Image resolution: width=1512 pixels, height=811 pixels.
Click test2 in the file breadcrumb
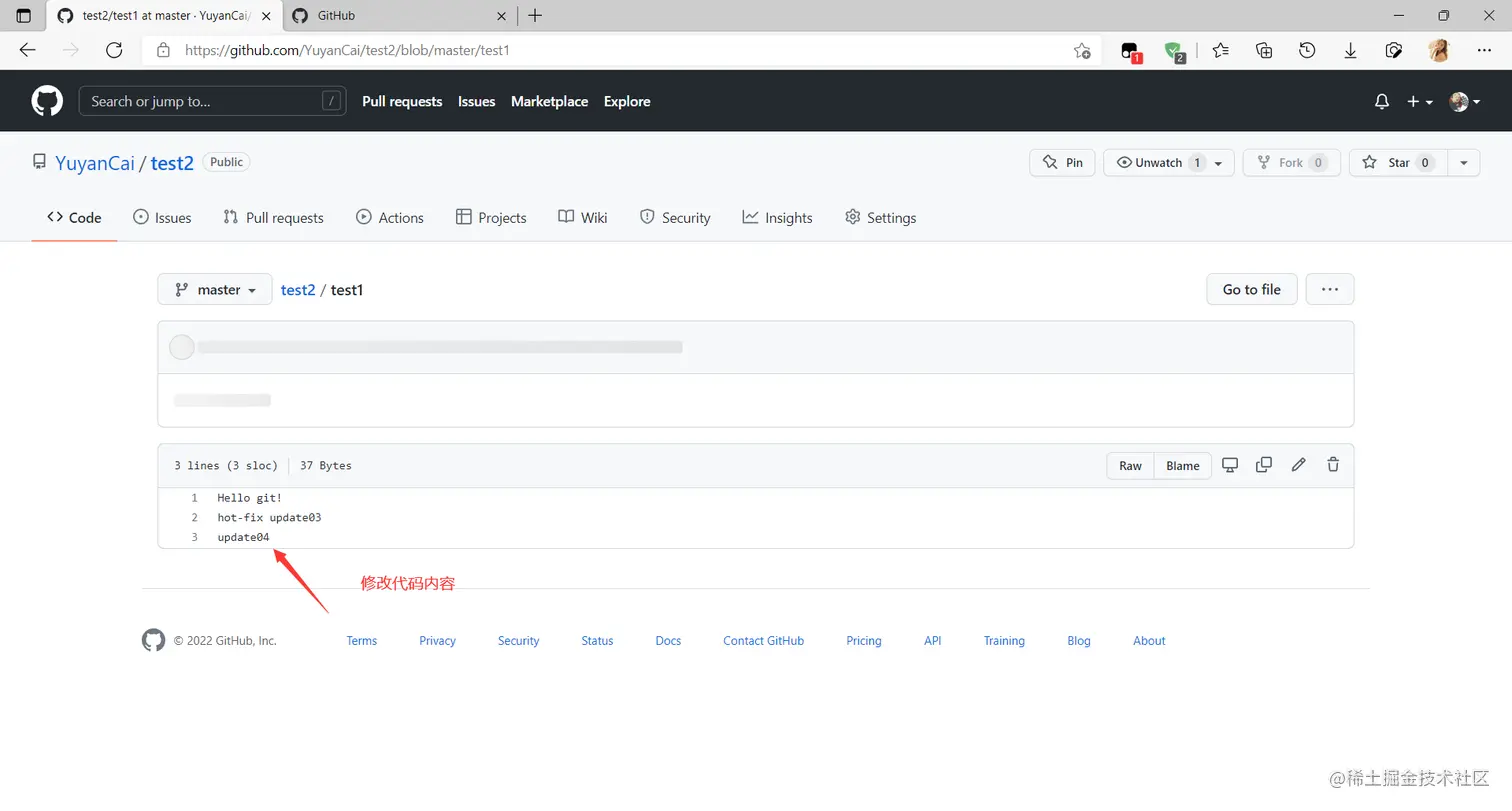(x=298, y=290)
